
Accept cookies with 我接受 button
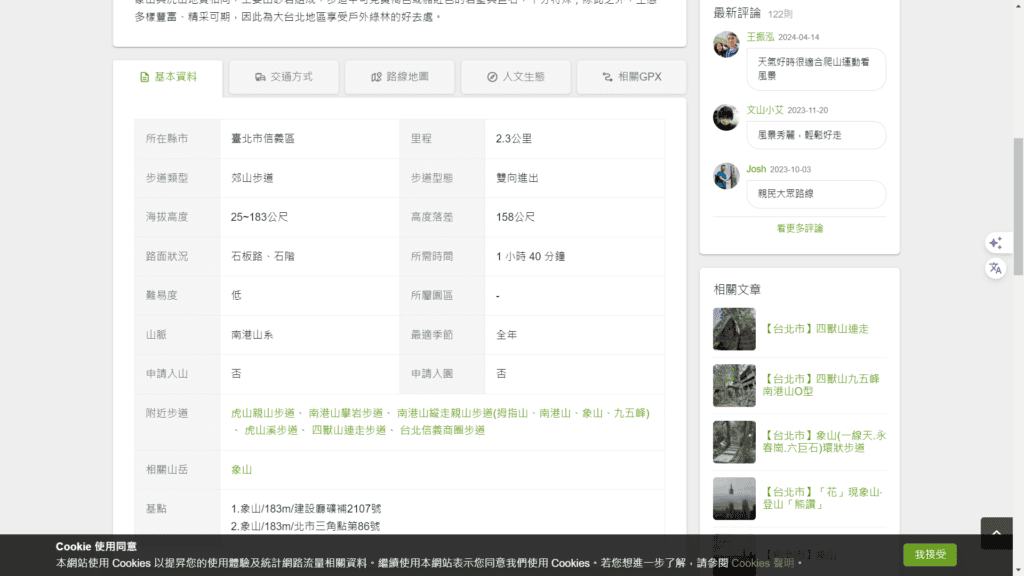tap(930, 554)
